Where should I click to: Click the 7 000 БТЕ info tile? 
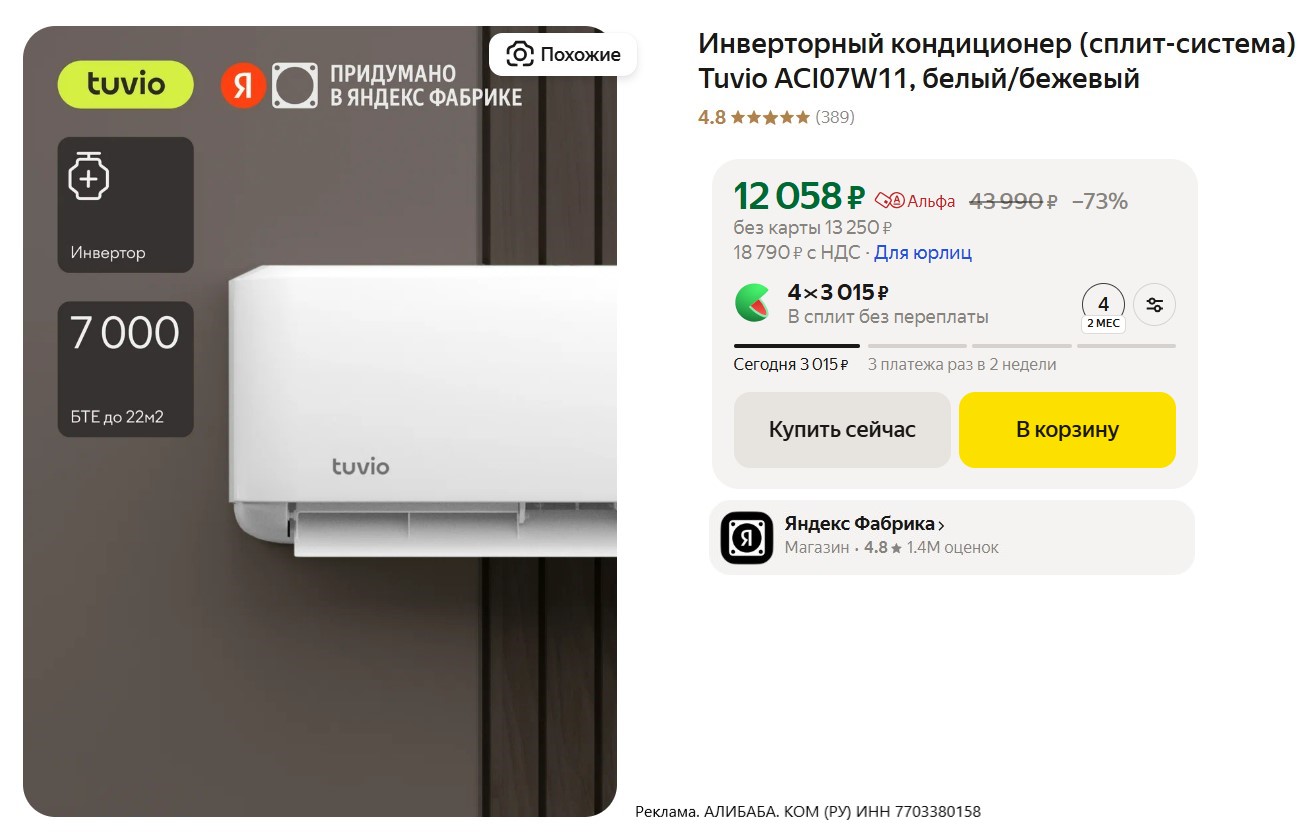126,369
